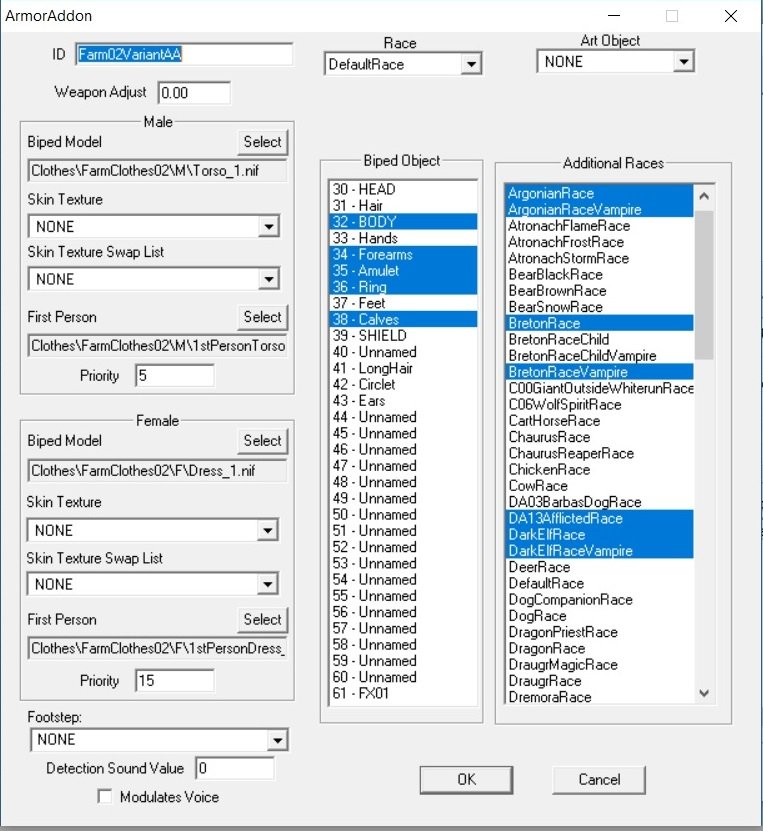
Task: Open the Race dropdown set to DefaultRace
Action: tap(403, 64)
